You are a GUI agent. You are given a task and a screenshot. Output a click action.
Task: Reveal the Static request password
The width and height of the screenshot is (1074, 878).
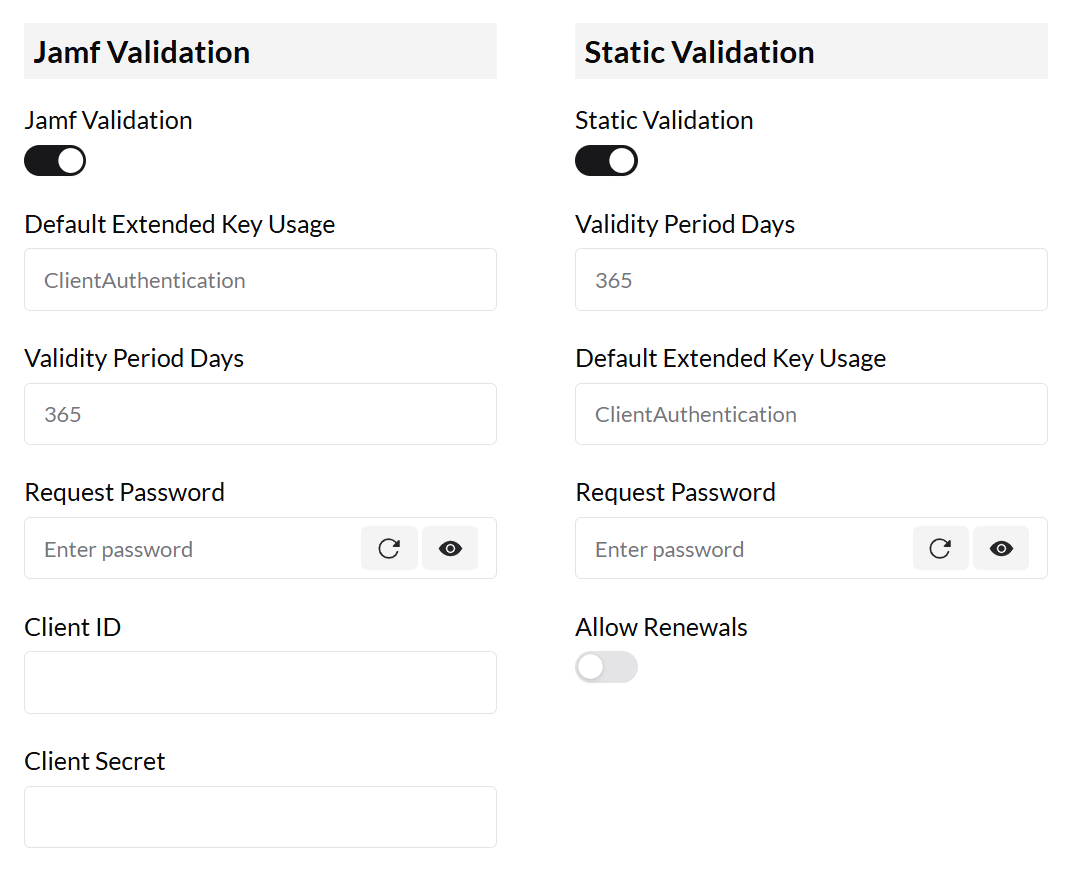click(1001, 548)
